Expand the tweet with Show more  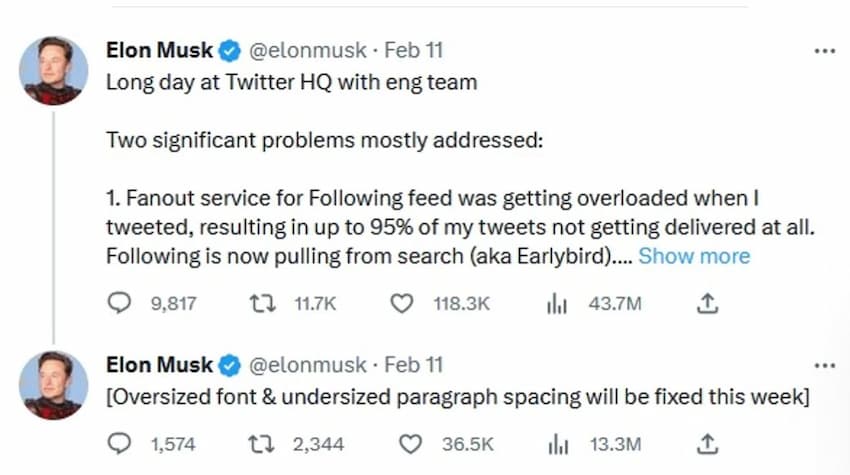coord(694,256)
